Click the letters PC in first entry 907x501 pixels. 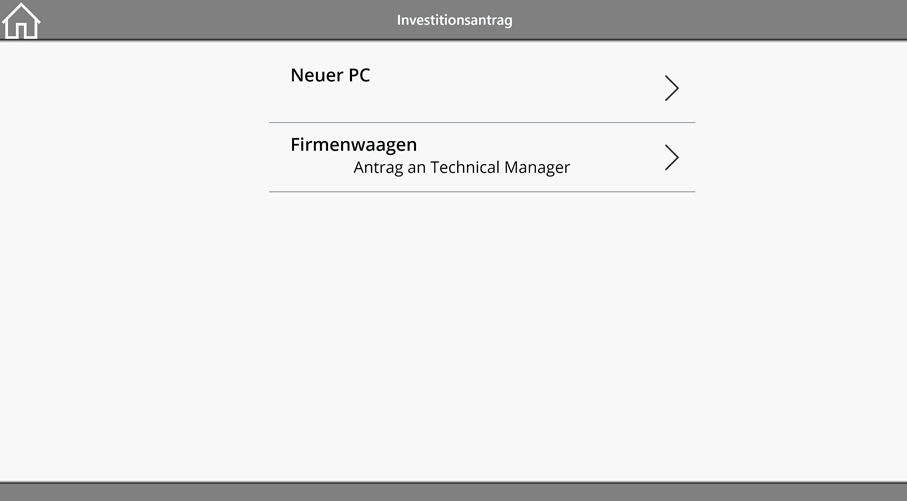(359, 75)
